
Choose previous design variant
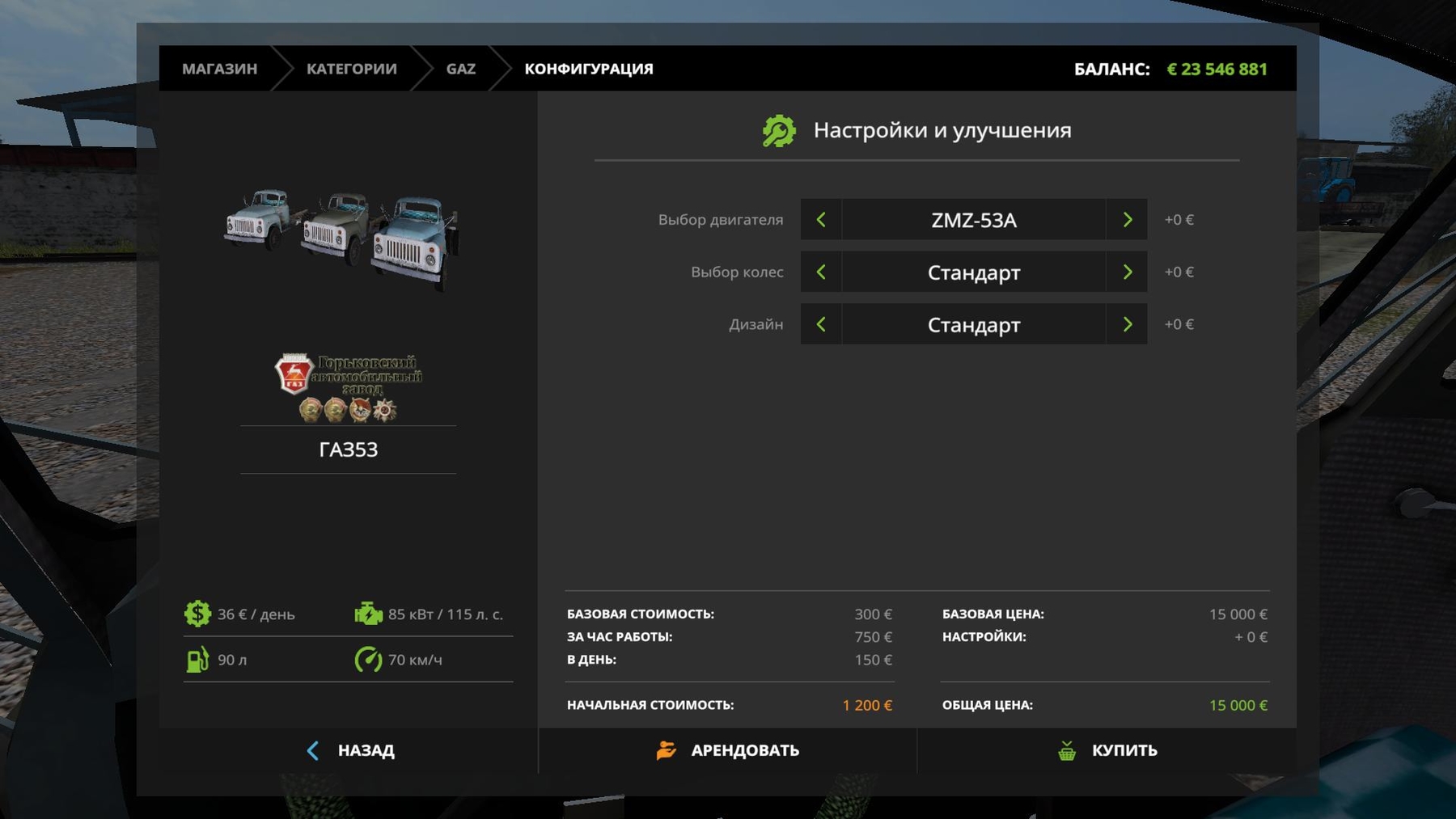821,324
